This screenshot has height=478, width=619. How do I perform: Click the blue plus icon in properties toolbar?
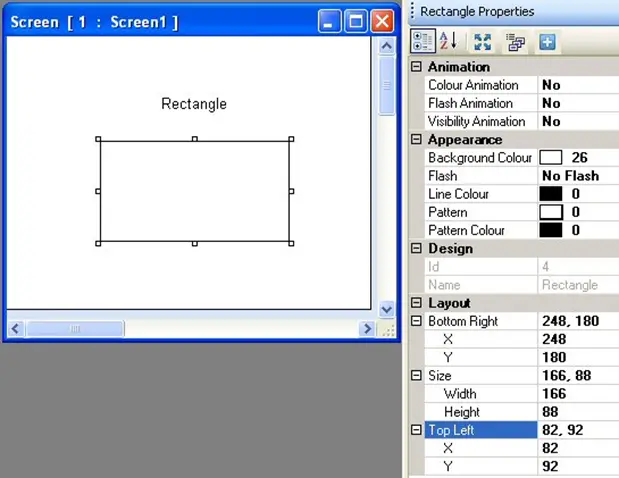[x=547, y=41]
